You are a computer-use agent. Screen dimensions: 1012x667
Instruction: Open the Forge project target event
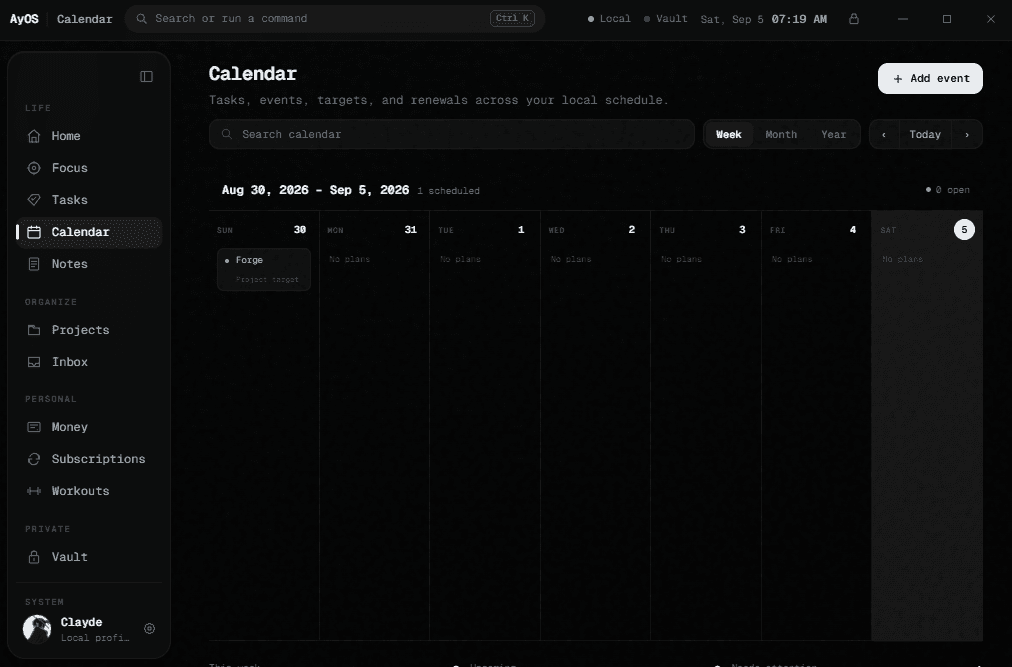click(x=264, y=269)
